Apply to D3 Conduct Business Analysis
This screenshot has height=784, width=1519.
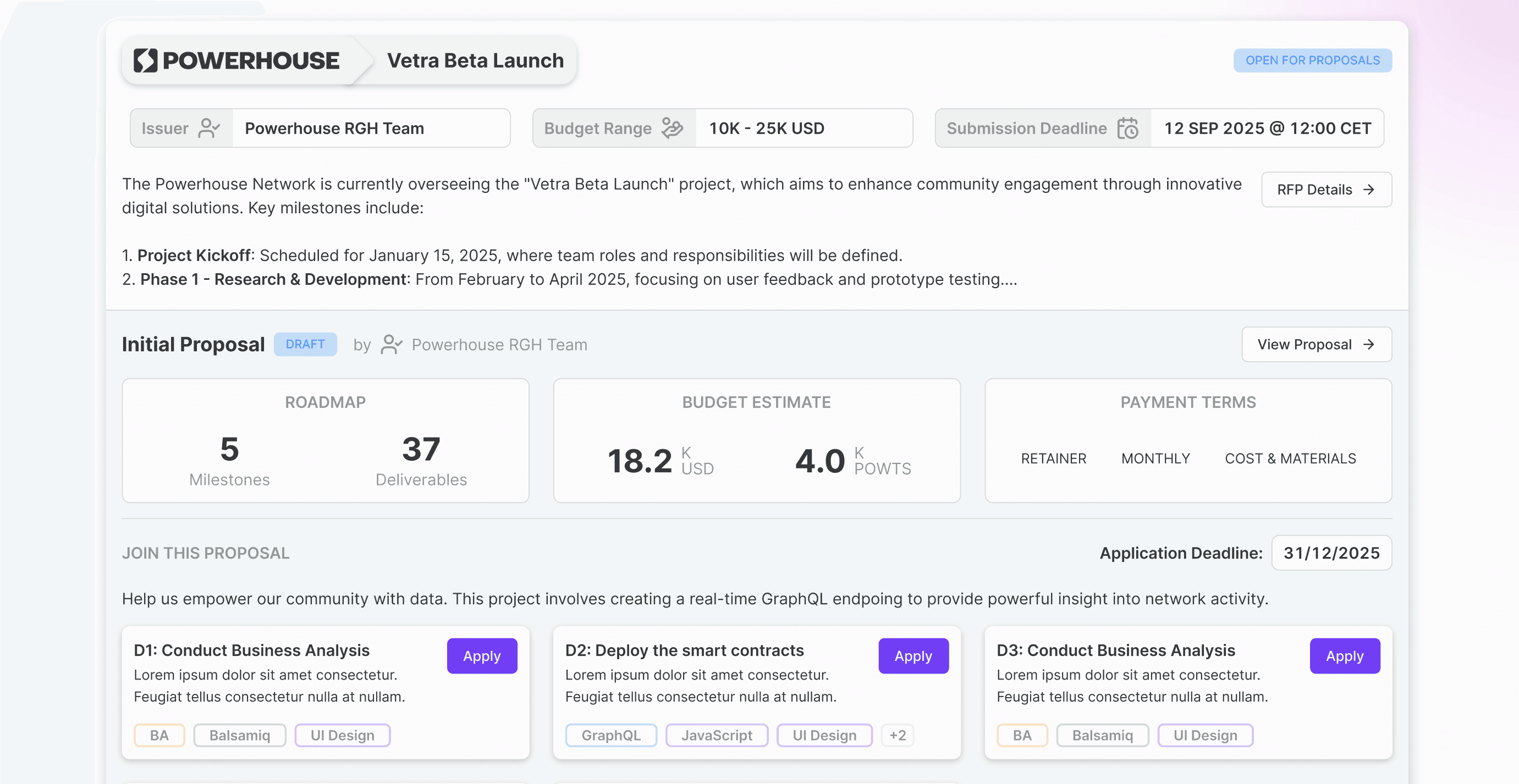[1344, 655]
